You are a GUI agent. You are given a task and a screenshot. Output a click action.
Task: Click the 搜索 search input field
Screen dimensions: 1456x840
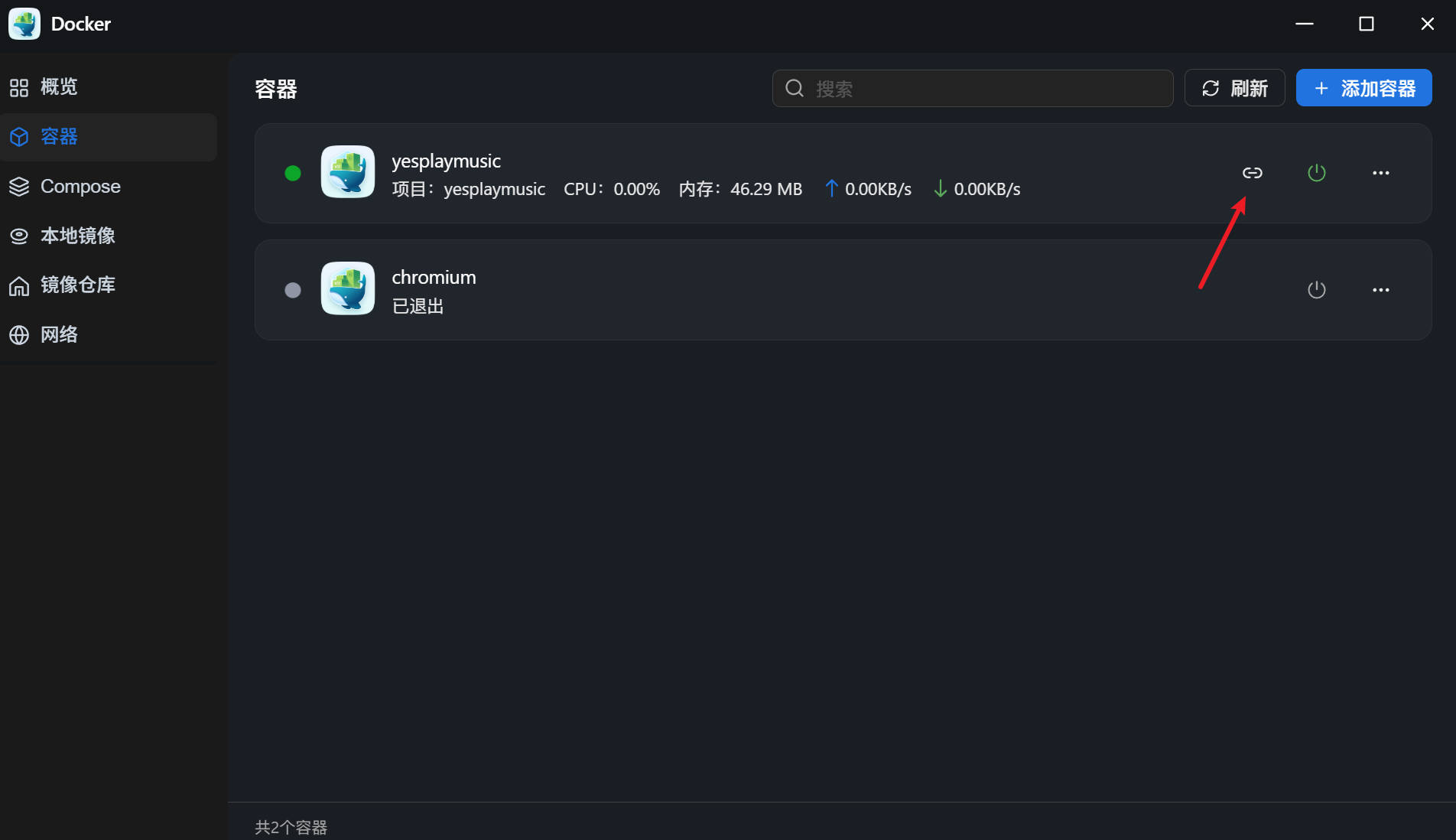(x=971, y=88)
